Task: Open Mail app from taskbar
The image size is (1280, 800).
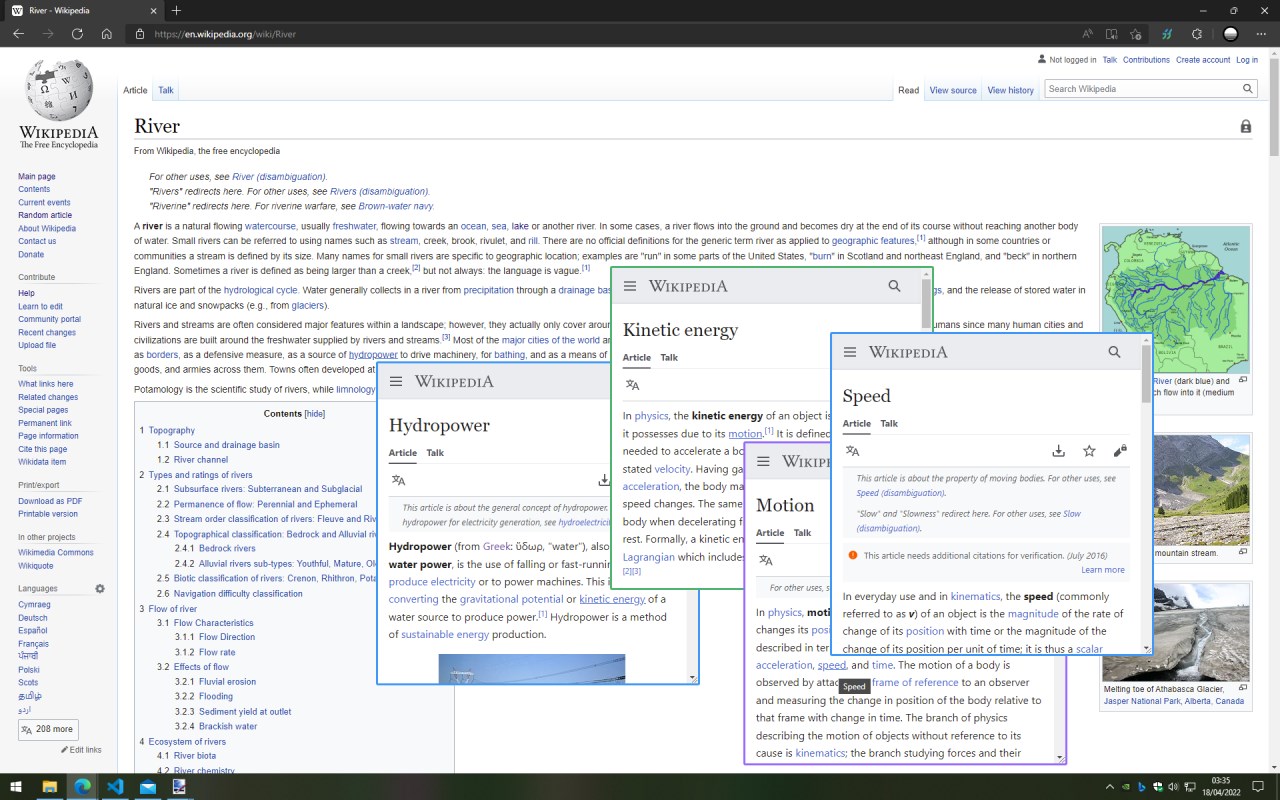Action: [x=148, y=787]
